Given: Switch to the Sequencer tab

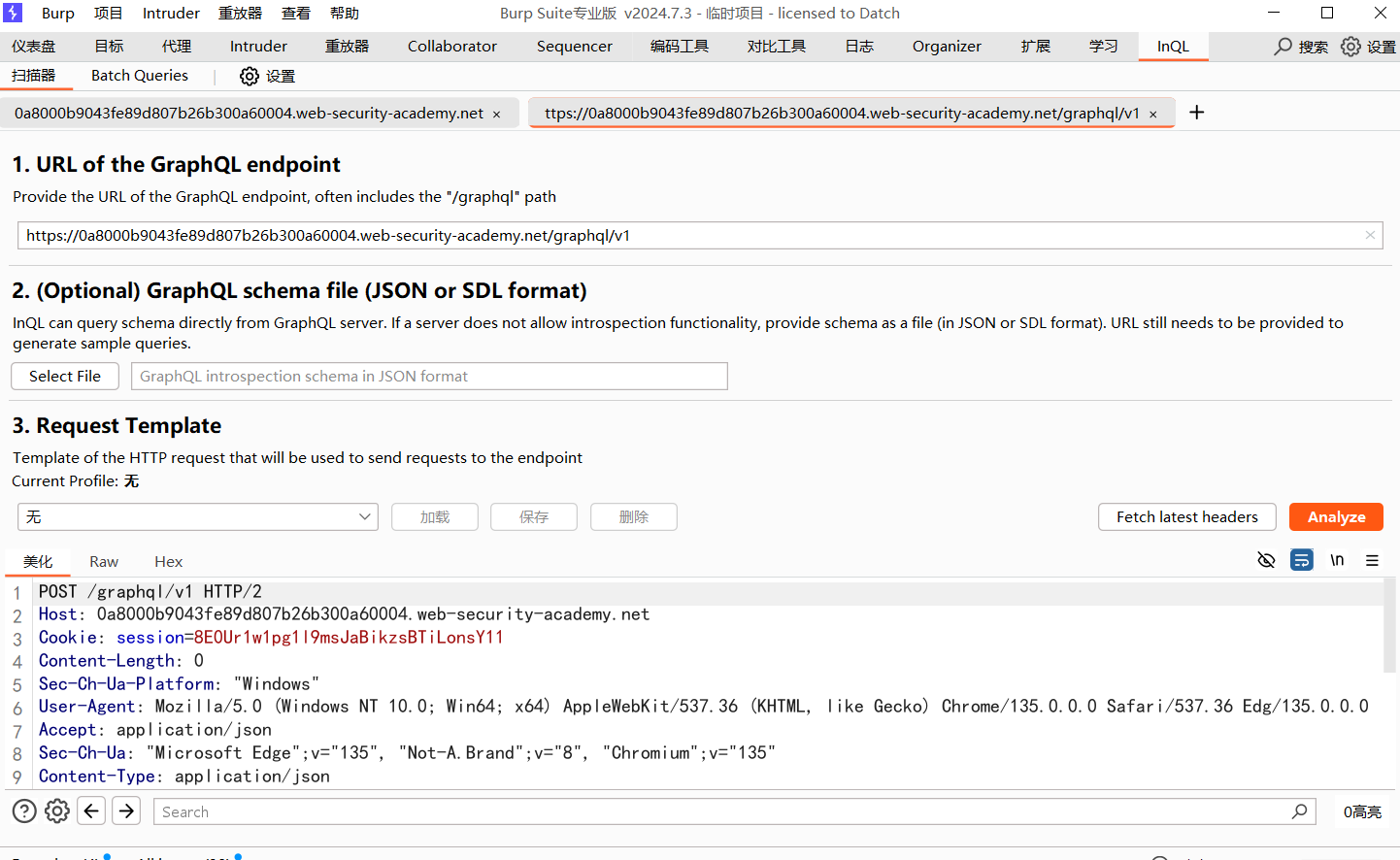Looking at the screenshot, I should click(574, 47).
